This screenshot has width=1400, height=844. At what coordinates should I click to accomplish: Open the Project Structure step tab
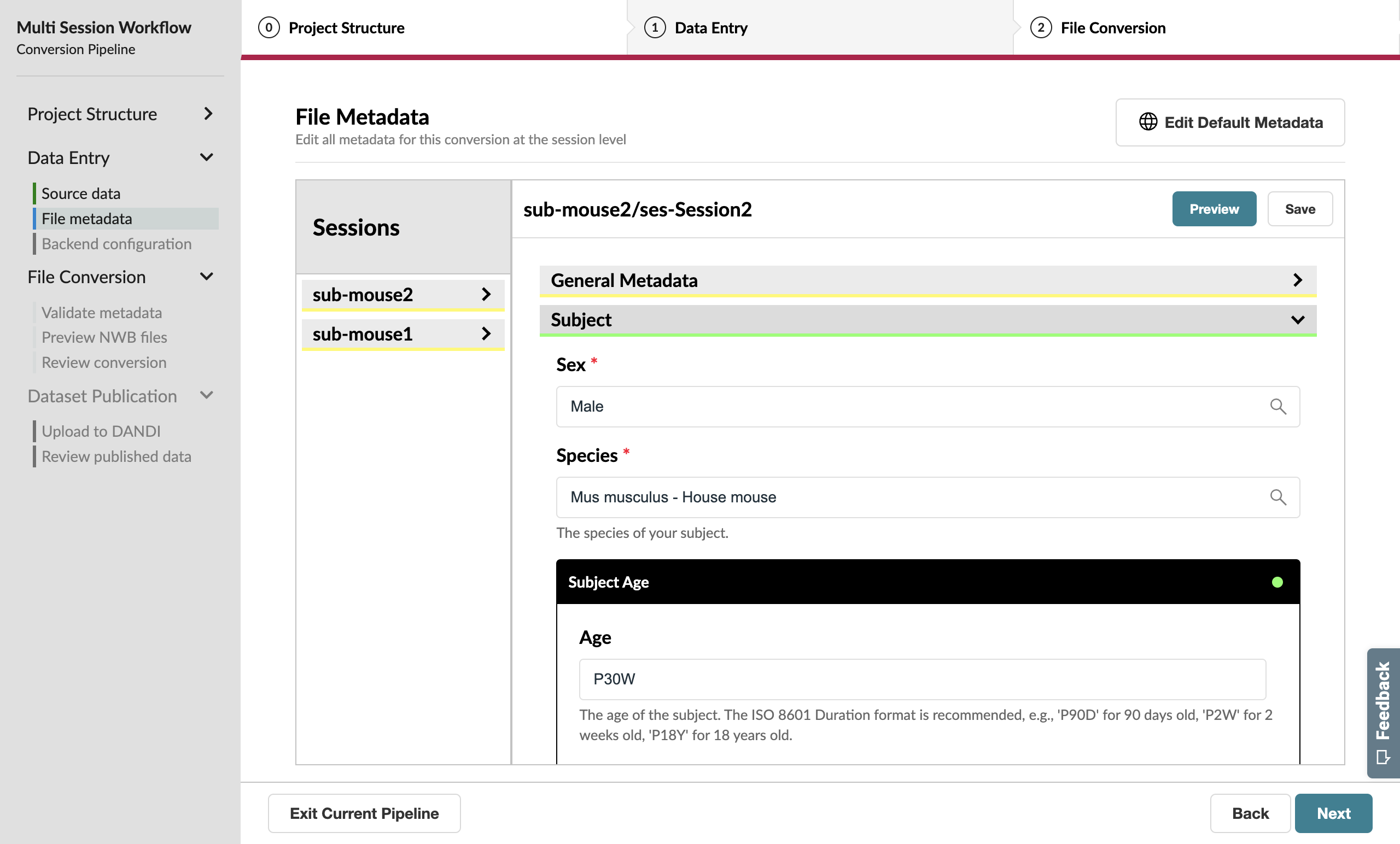coord(434,27)
